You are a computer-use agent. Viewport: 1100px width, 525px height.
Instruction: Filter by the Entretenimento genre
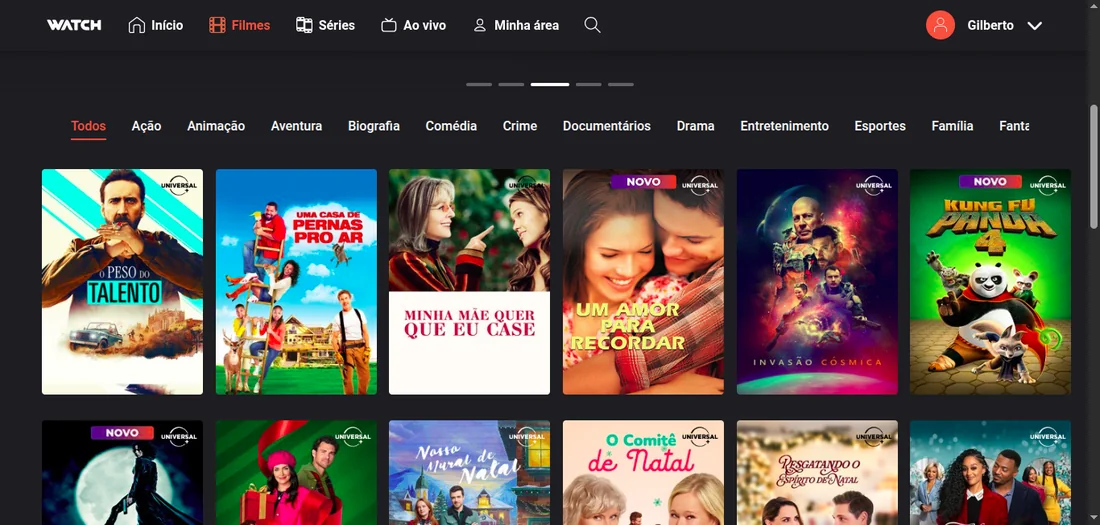pos(784,126)
